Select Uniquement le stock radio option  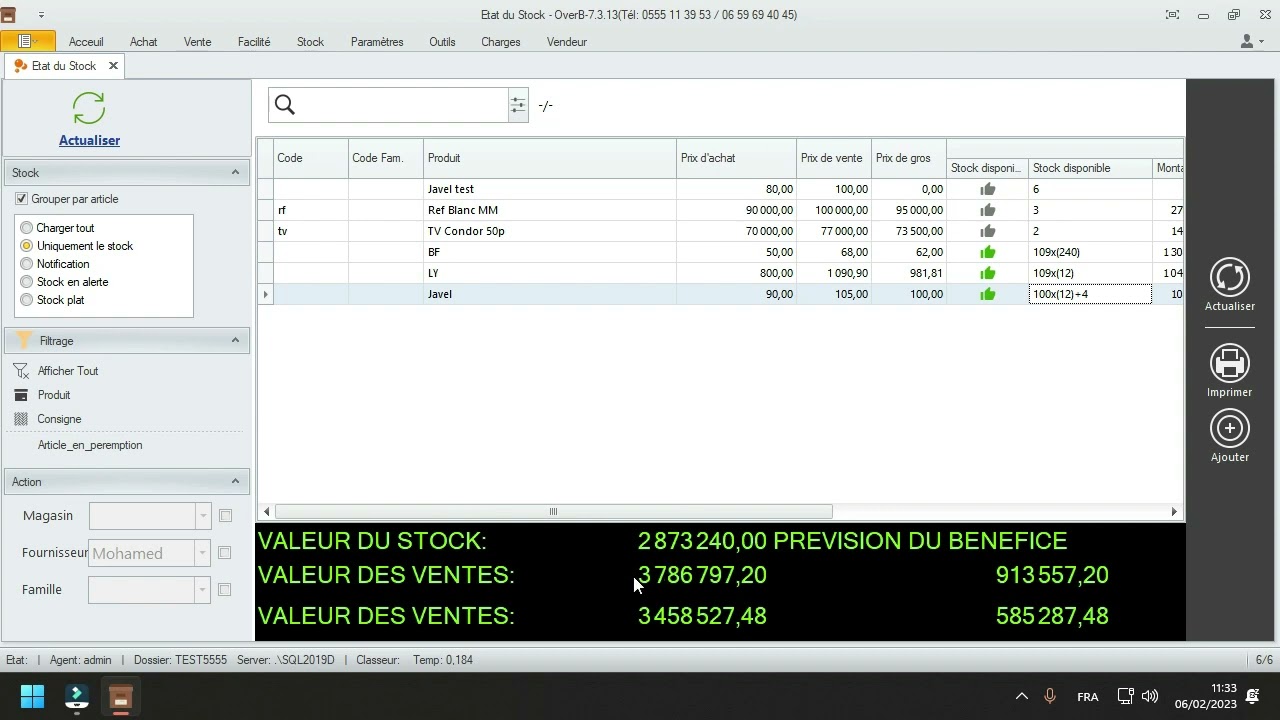pyautogui.click(x=27, y=246)
